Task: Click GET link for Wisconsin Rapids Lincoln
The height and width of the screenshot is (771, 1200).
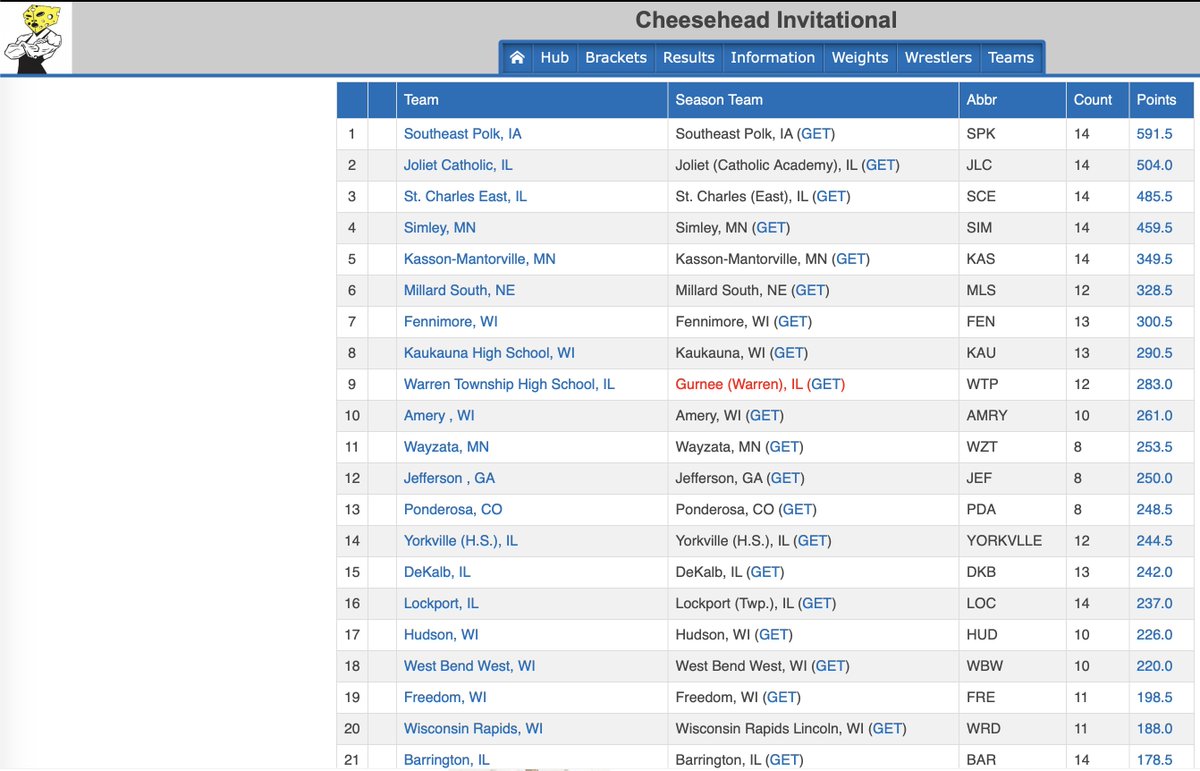Action: [x=888, y=729]
